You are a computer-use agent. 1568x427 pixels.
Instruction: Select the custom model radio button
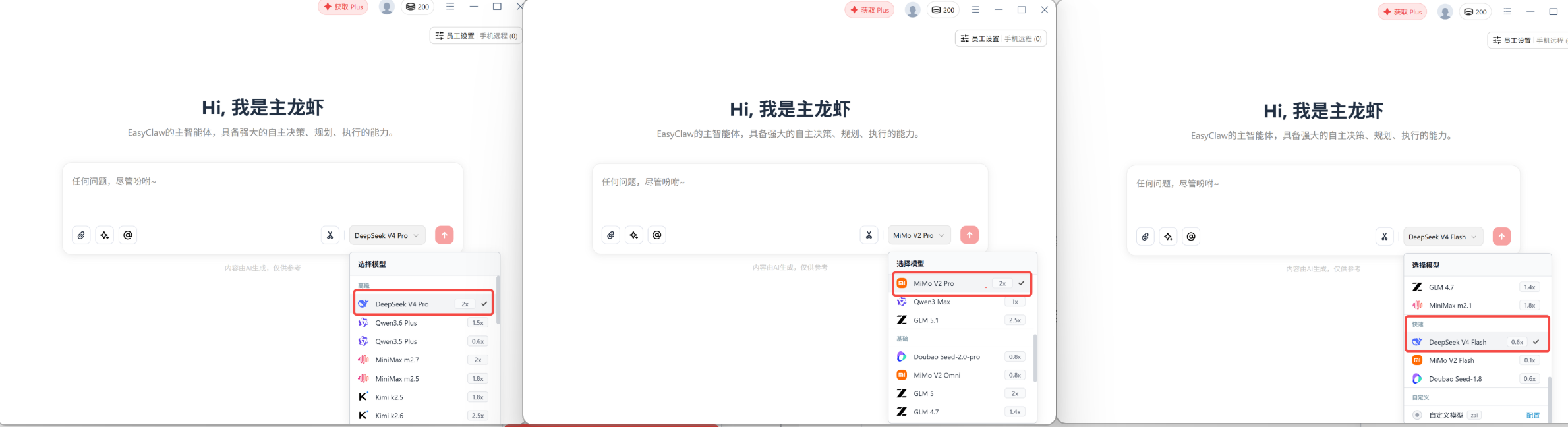tap(1417, 415)
